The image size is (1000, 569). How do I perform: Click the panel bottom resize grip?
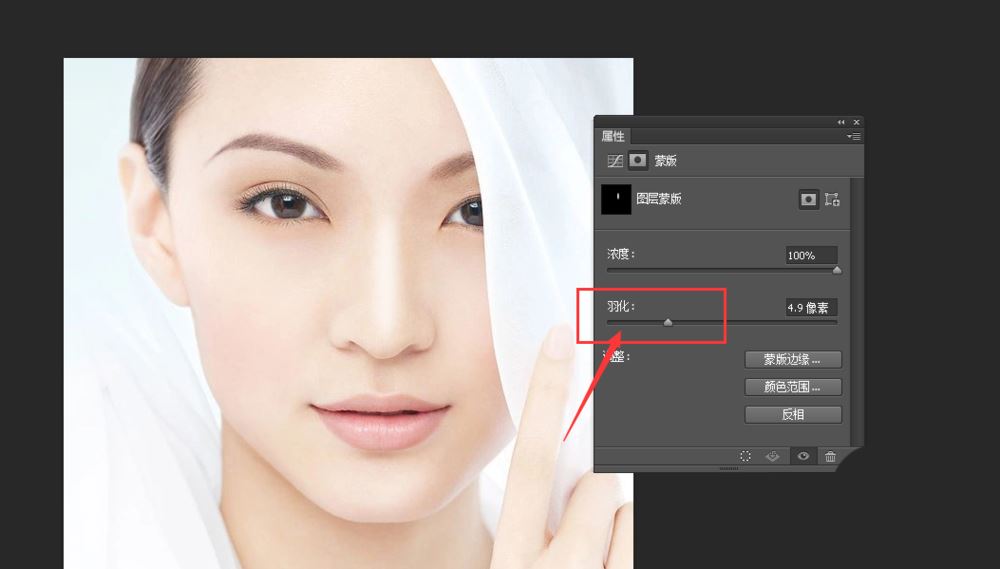(729, 469)
